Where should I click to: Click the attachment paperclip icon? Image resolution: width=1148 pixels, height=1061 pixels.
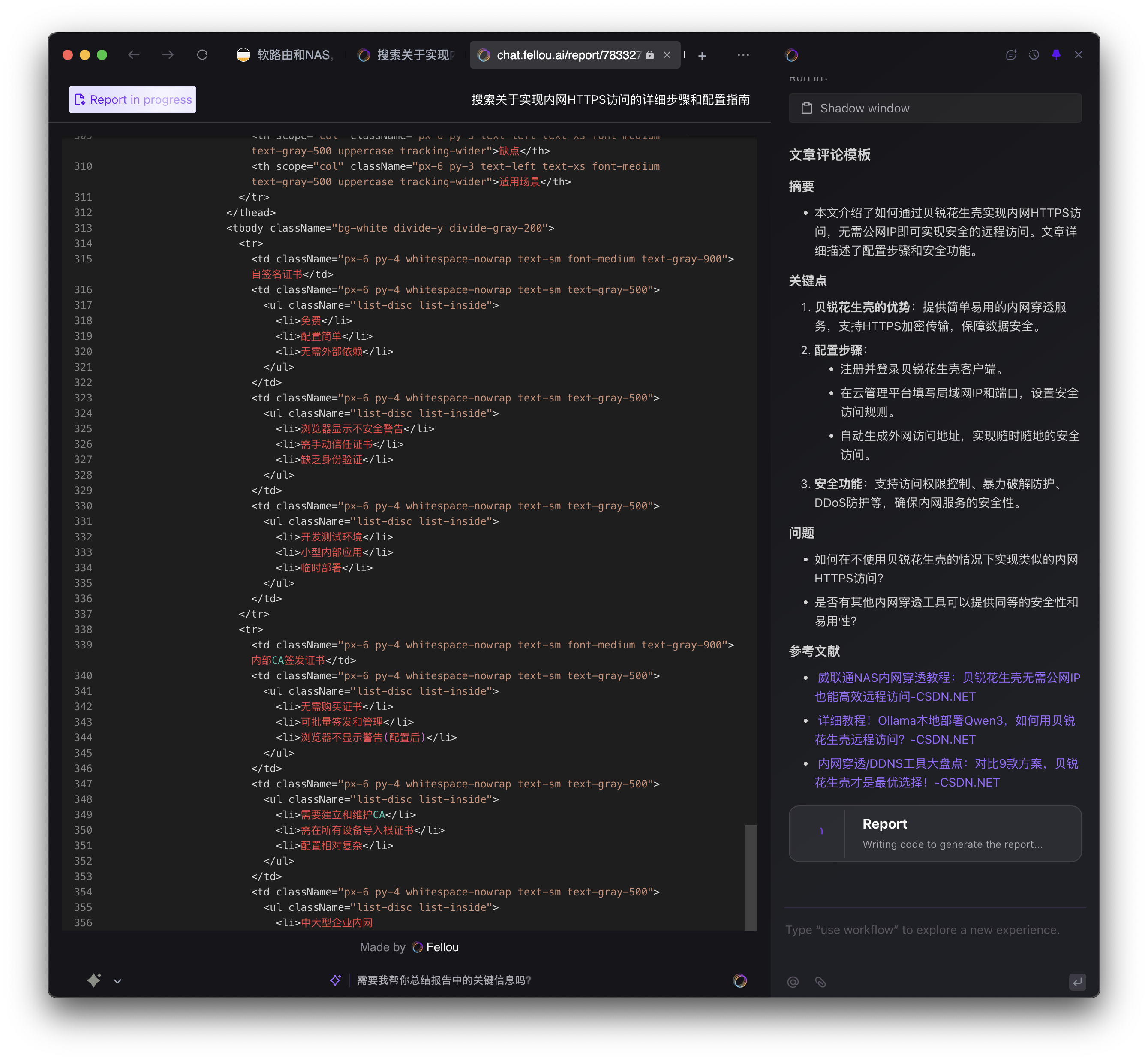point(820,982)
